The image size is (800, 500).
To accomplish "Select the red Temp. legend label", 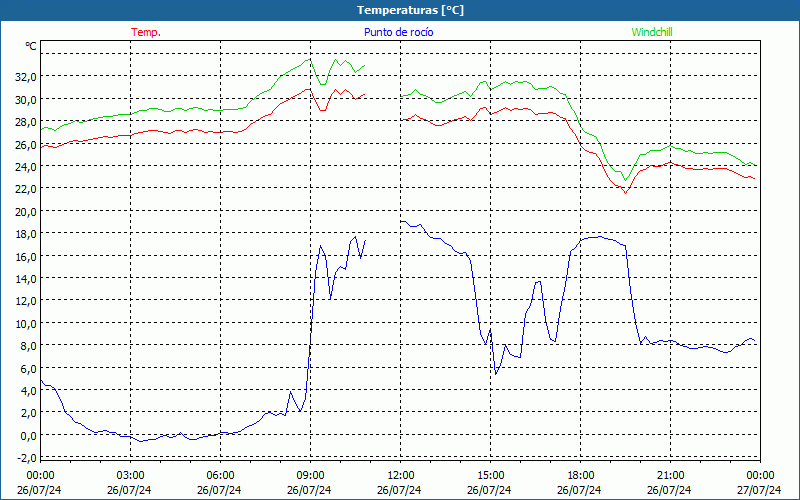I will tap(146, 32).
